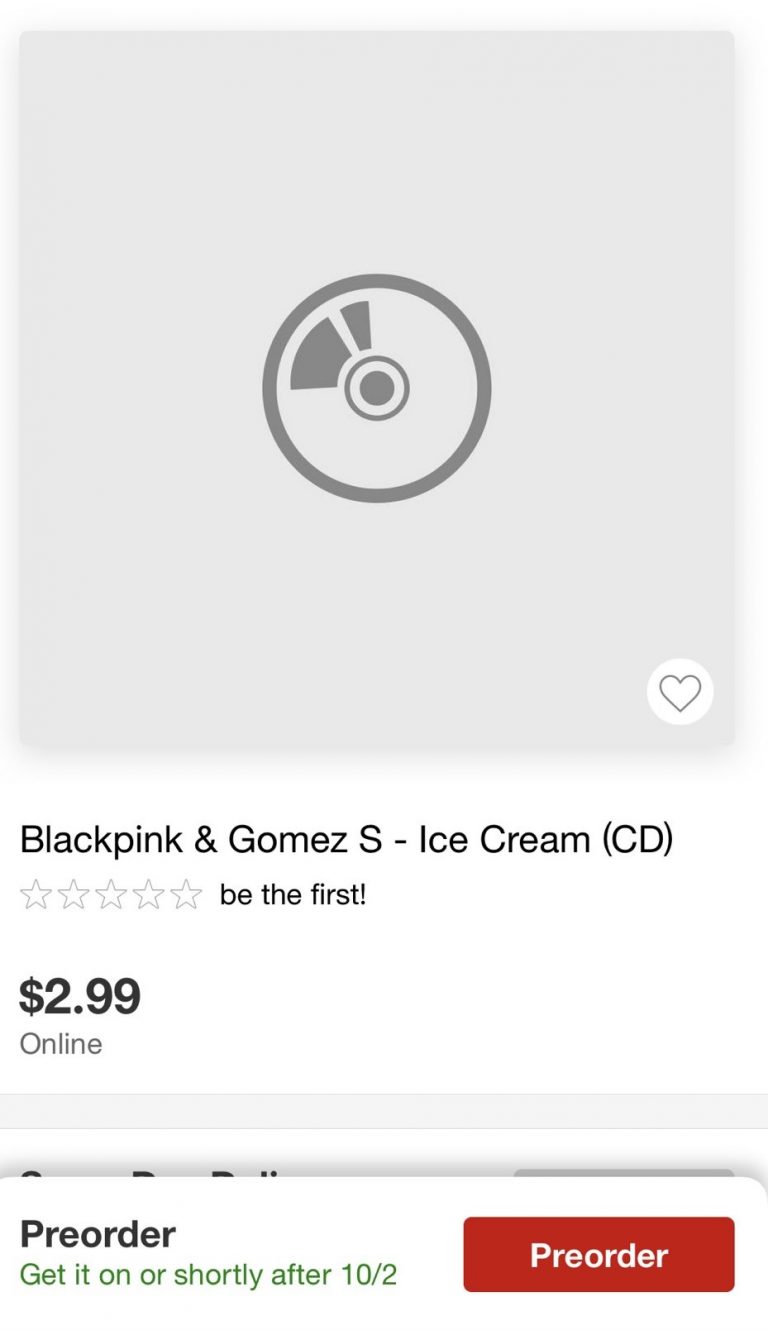Select the second rating star
This screenshot has width=768, height=1330.
pyautogui.click(x=73, y=895)
